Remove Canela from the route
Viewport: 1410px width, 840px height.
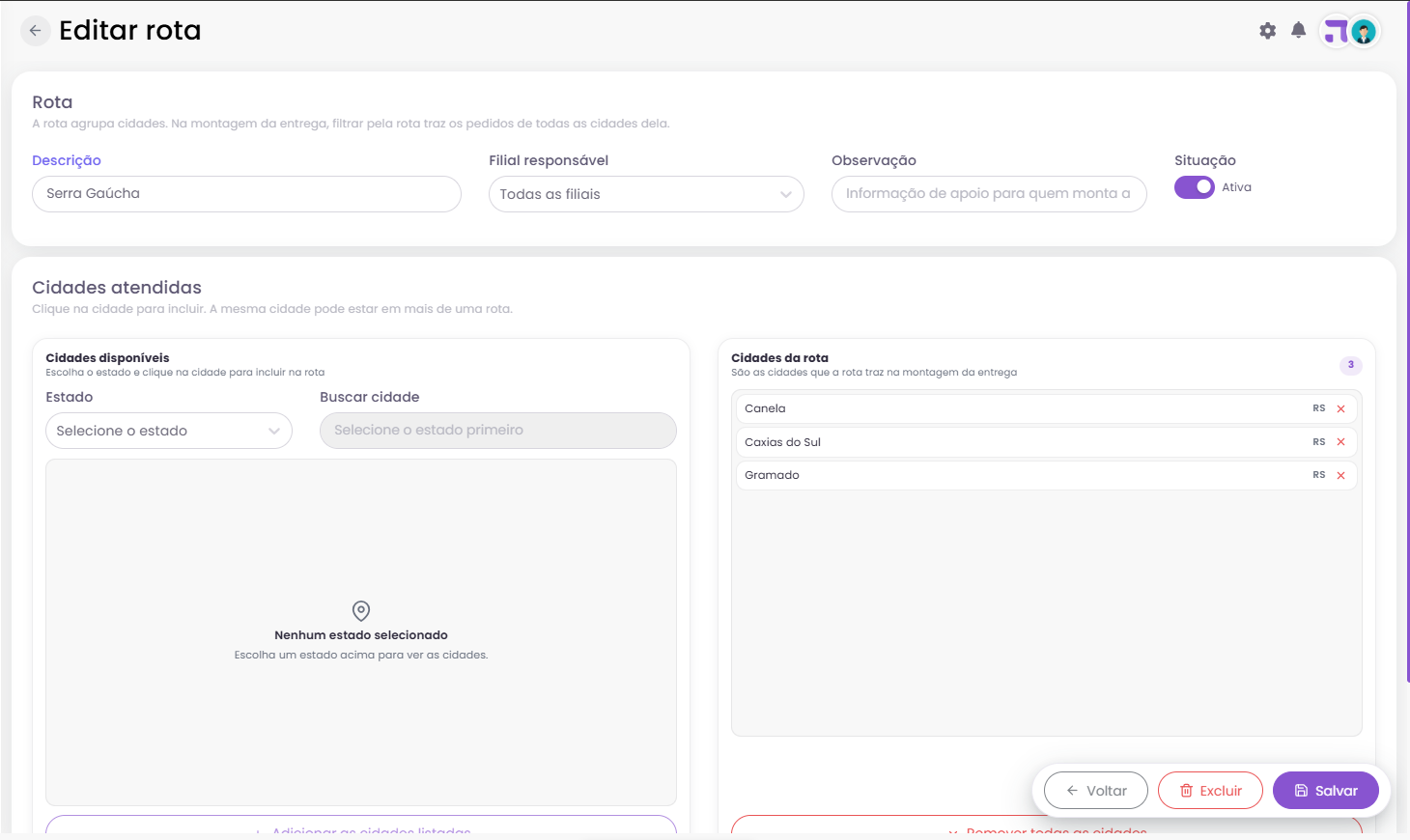1340,409
